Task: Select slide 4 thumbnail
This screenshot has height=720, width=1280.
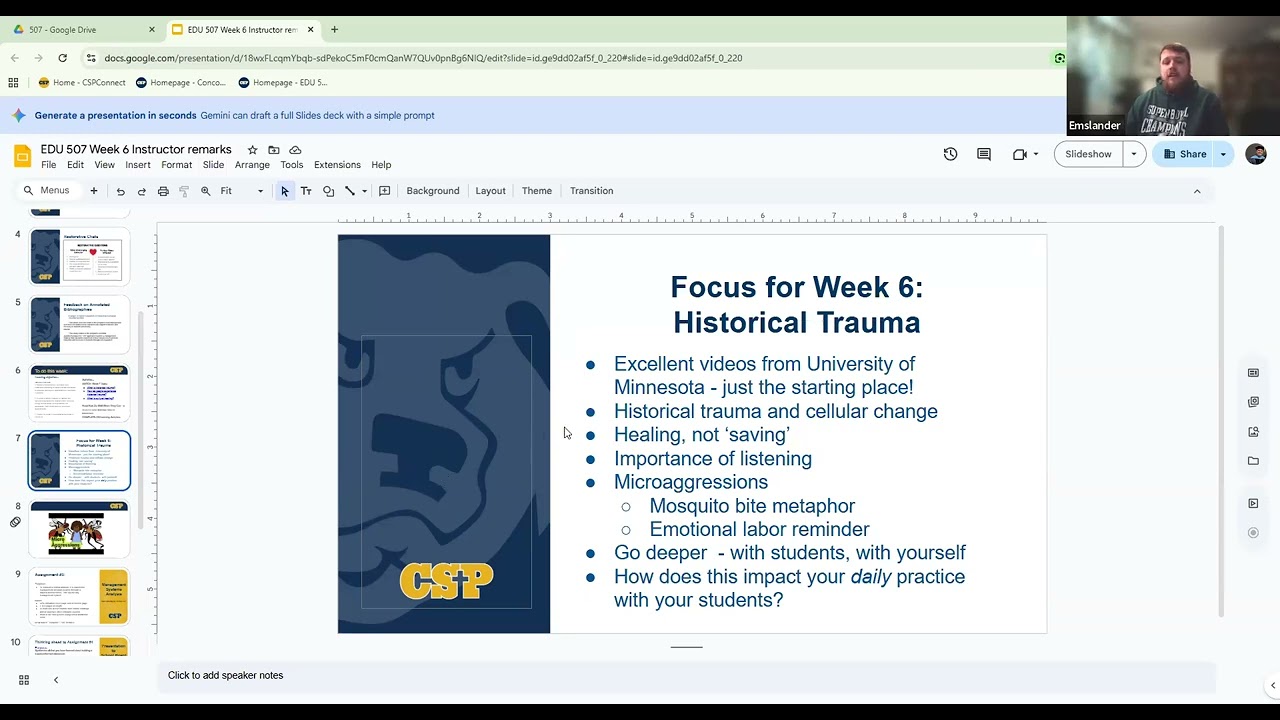Action: tap(79, 257)
